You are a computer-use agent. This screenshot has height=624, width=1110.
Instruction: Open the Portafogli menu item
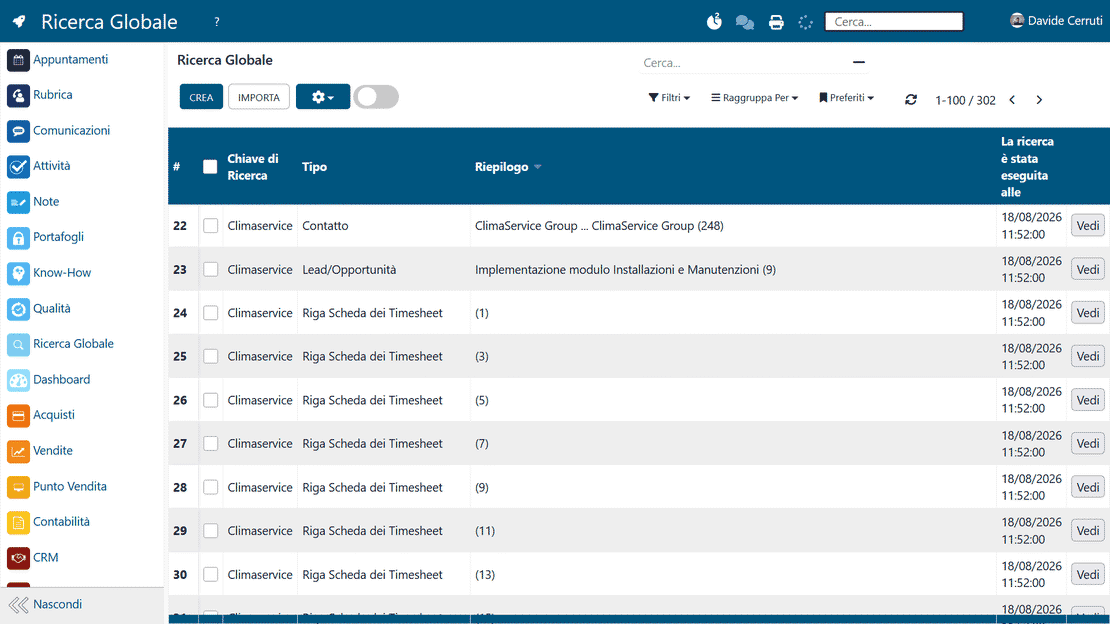coord(58,237)
